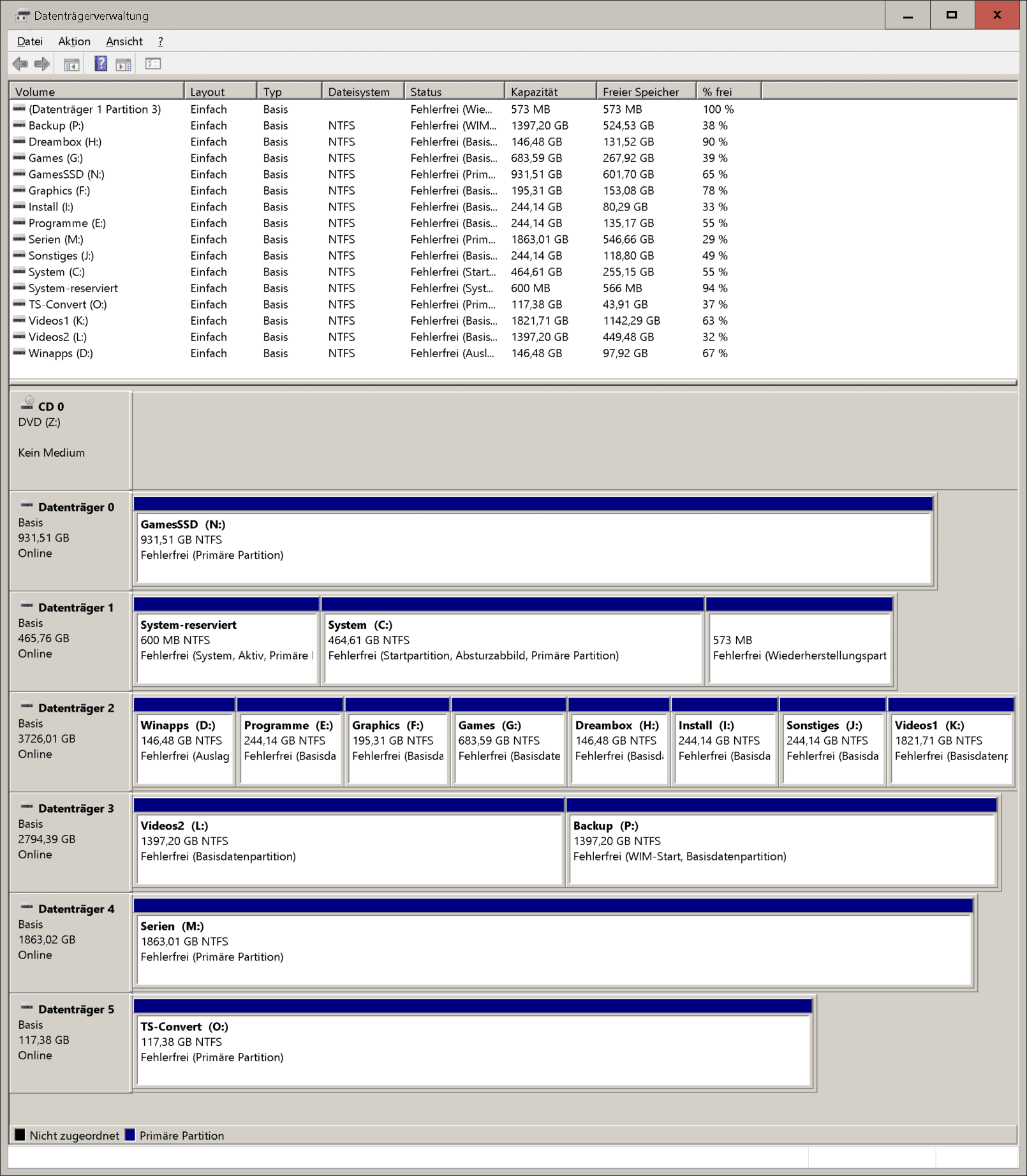Sort by the Dateisystem column header
Viewport: 1027px width, 1176px height.
coord(363,92)
